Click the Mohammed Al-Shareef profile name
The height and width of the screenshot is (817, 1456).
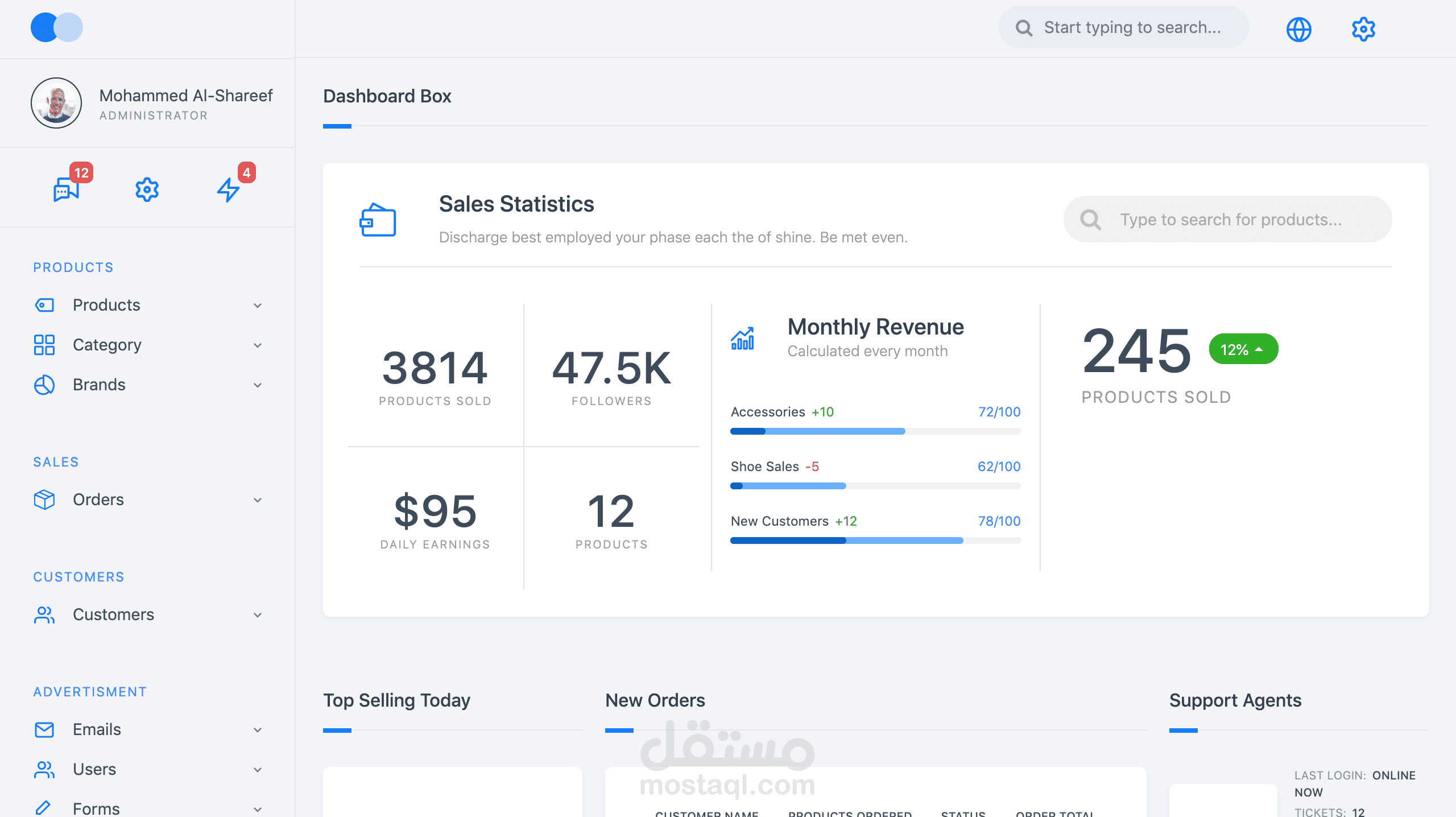click(x=186, y=96)
